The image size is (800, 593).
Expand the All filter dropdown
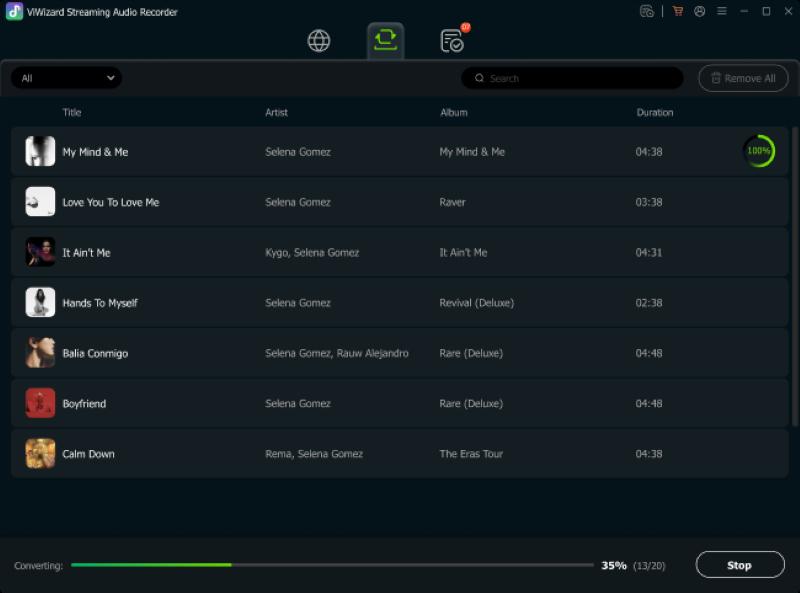pyautogui.click(x=66, y=78)
